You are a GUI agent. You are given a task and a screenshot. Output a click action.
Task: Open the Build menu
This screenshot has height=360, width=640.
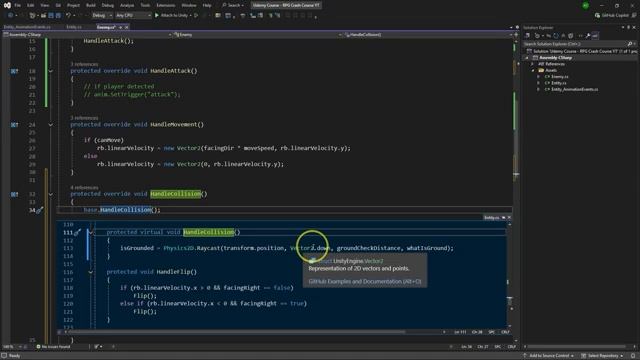(x=91, y=5)
